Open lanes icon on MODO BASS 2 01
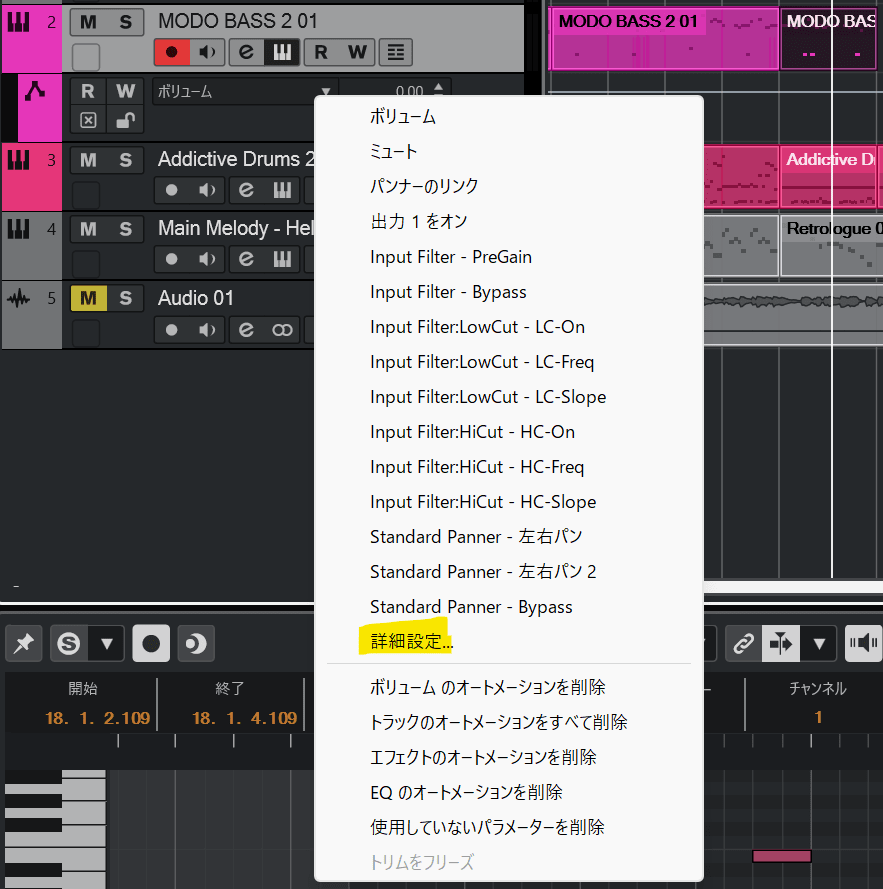 click(x=395, y=52)
